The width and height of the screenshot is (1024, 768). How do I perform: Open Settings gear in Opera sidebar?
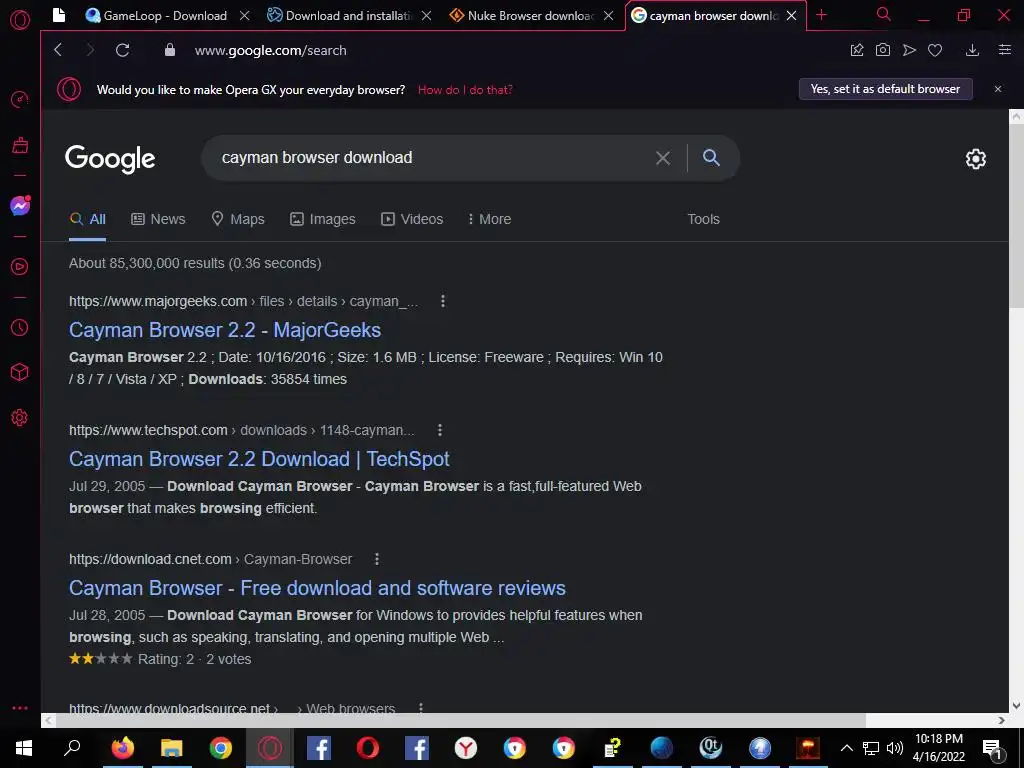click(20, 417)
